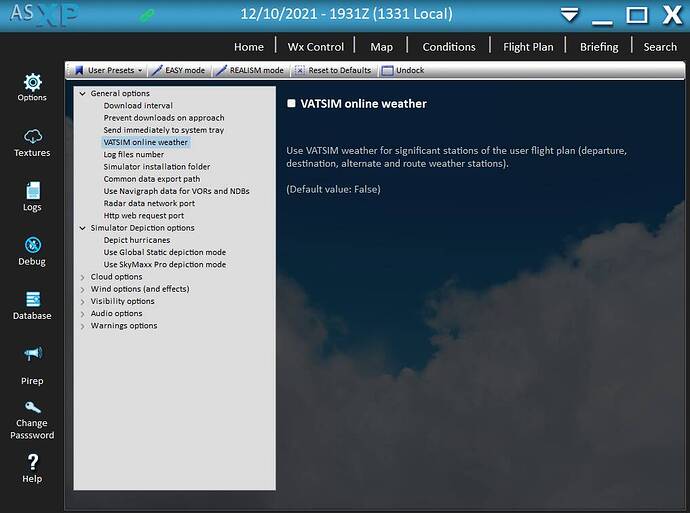Select Radar data network port option
The height and width of the screenshot is (513, 690).
[x=149, y=203]
